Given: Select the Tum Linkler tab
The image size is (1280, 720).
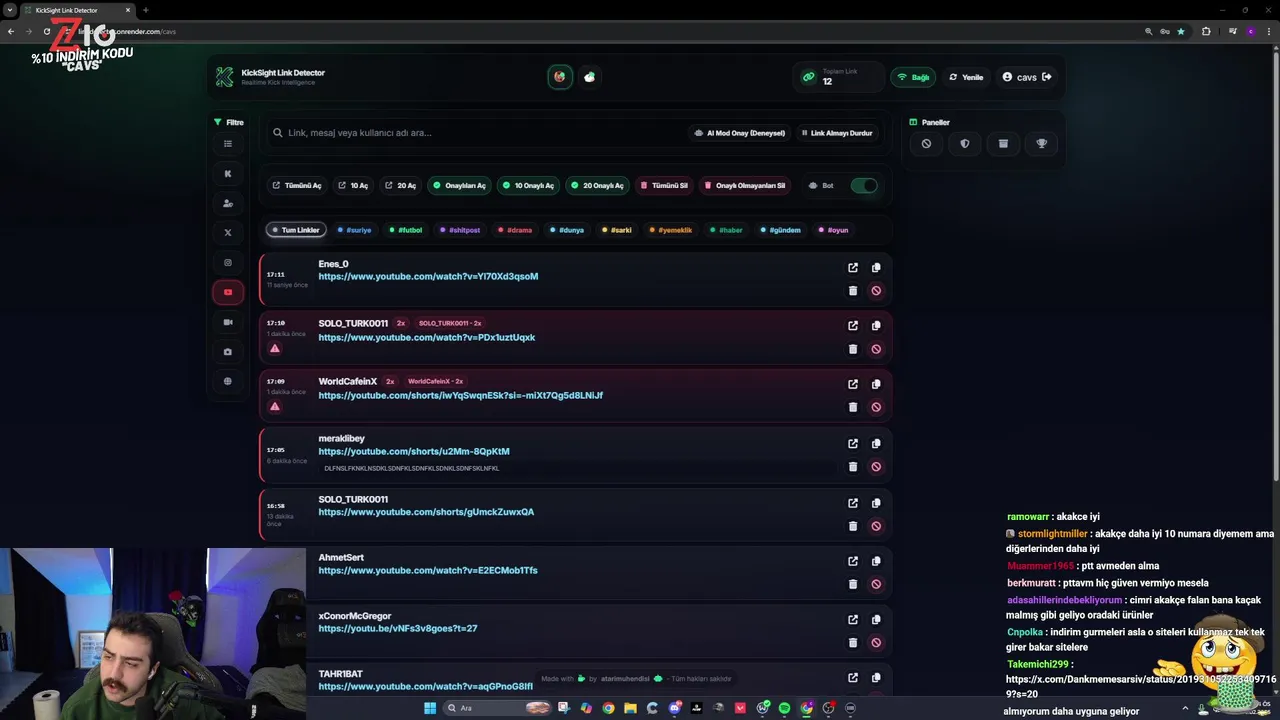Looking at the screenshot, I should pos(295,230).
